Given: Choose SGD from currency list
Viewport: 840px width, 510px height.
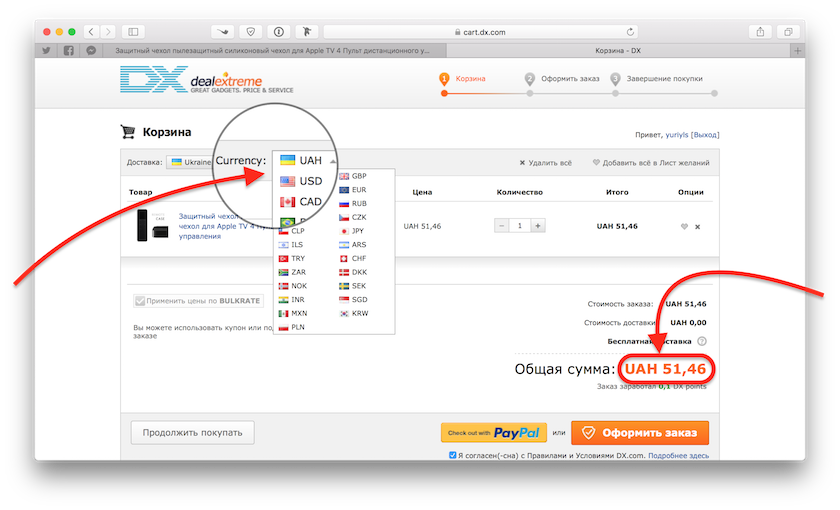Looking at the screenshot, I should [353, 299].
